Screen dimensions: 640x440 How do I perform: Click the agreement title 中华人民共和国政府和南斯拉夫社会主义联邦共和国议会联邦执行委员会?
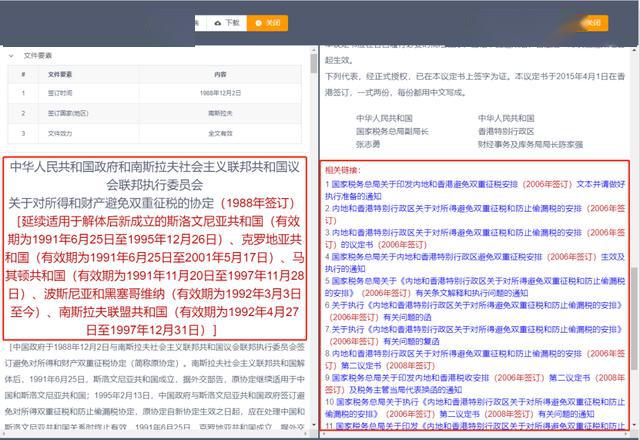pos(155,176)
